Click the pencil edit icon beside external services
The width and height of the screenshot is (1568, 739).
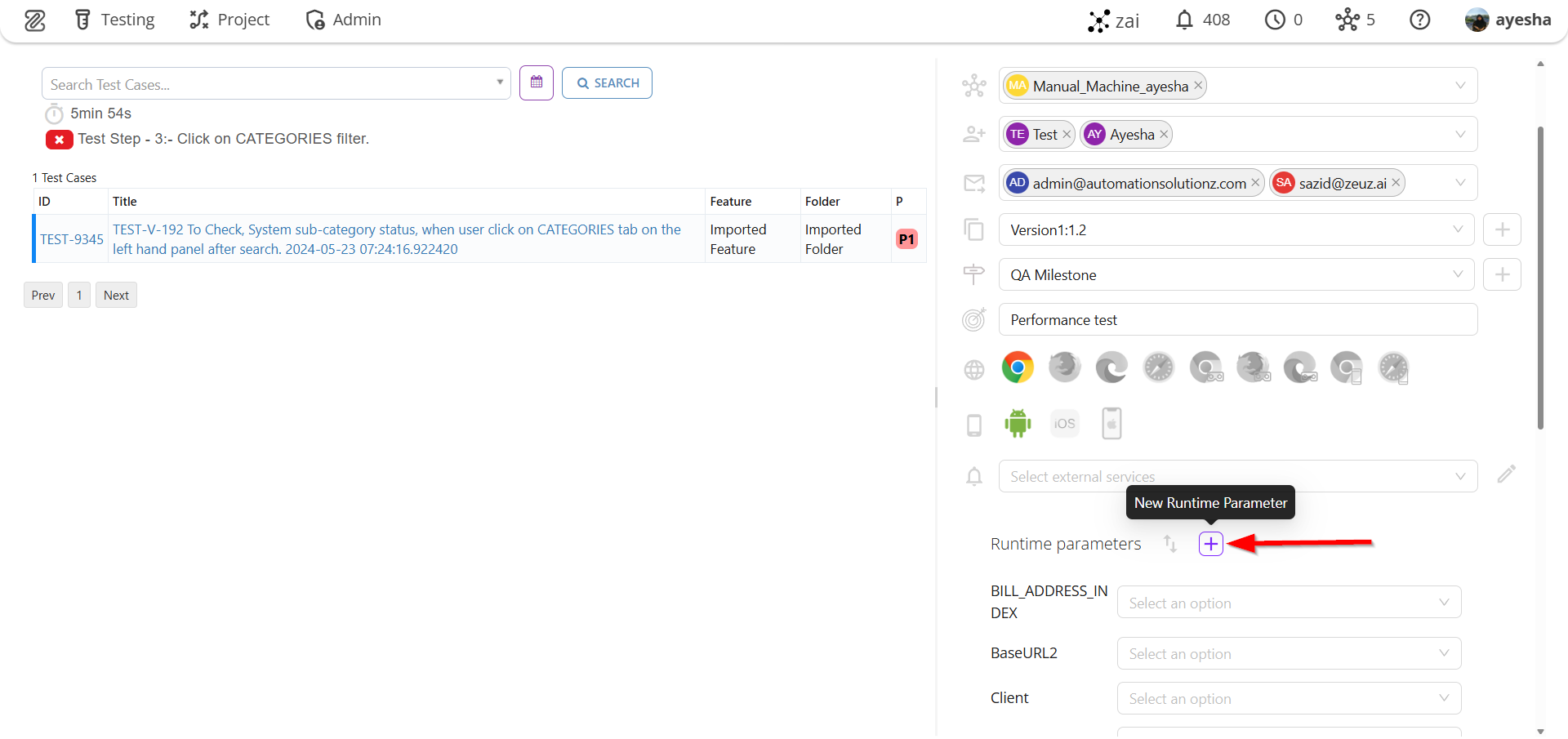click(1506, 474)
